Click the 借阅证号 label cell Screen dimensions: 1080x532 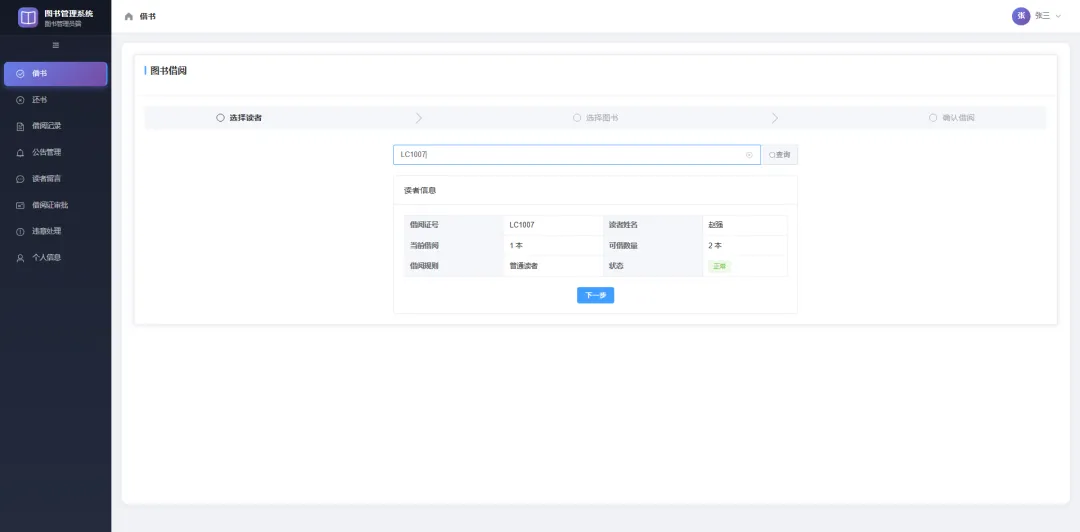[x=454, y=225]
